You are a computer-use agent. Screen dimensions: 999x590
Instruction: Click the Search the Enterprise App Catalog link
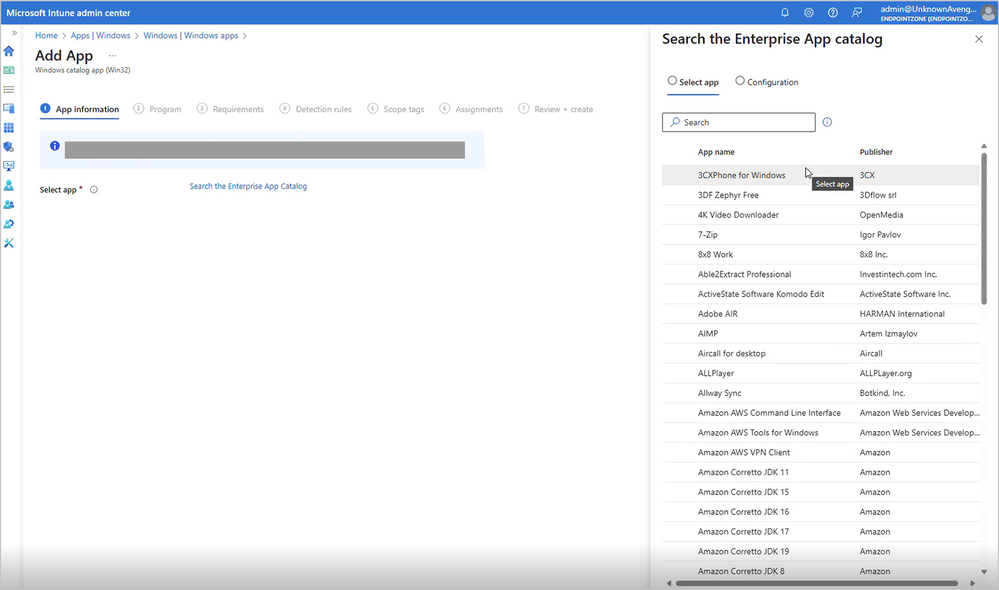[x=248, y=186]
